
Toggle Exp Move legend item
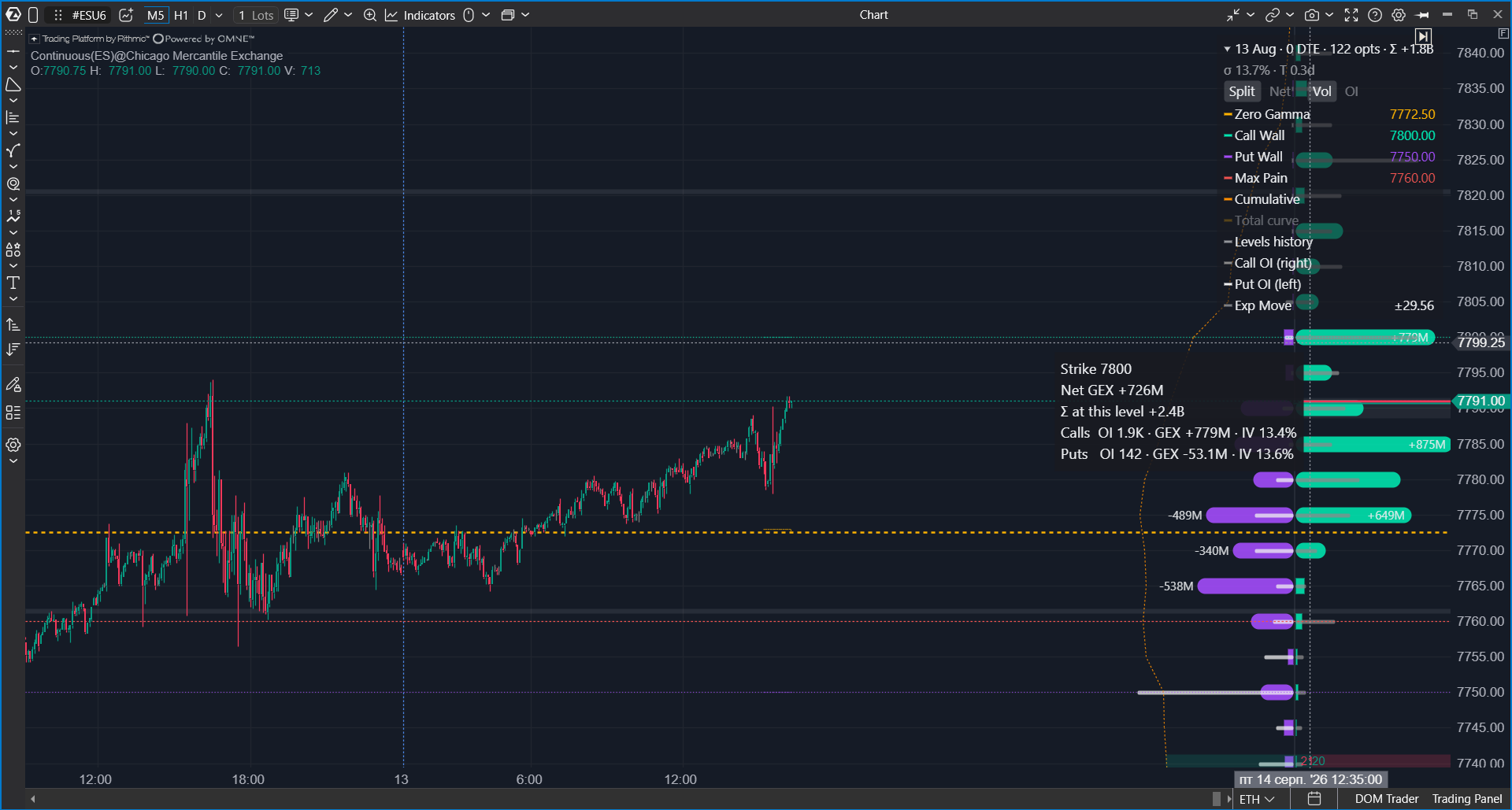tap(1258, 305)
